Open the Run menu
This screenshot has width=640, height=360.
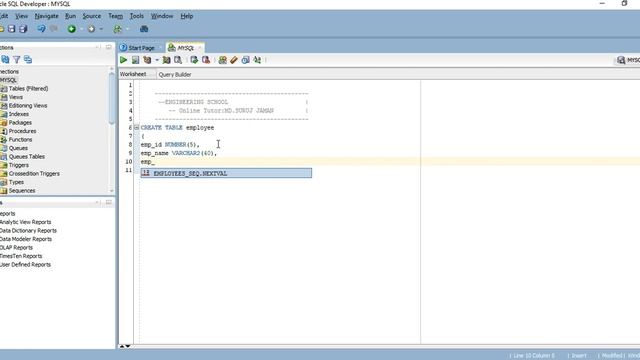point(71,16)
